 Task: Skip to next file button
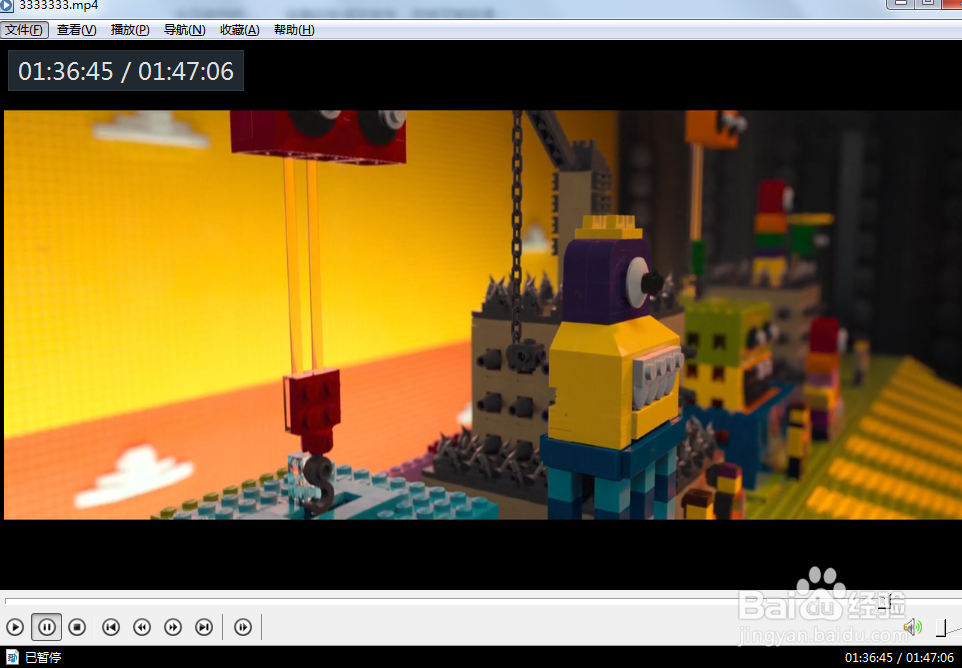204,627
